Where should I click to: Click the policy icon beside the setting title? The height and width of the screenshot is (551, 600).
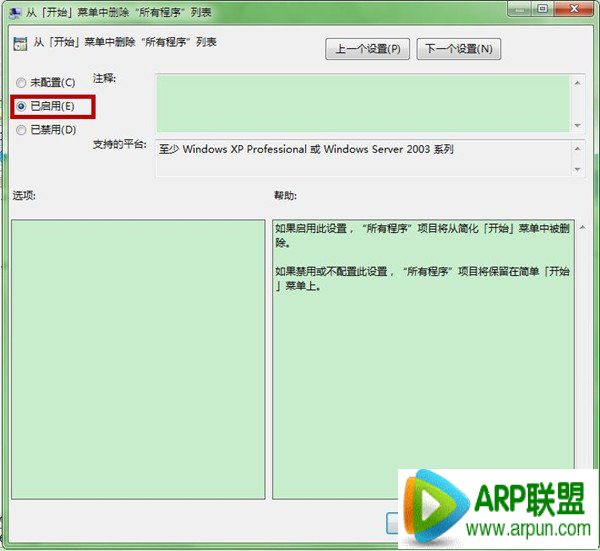click(20, 44)
